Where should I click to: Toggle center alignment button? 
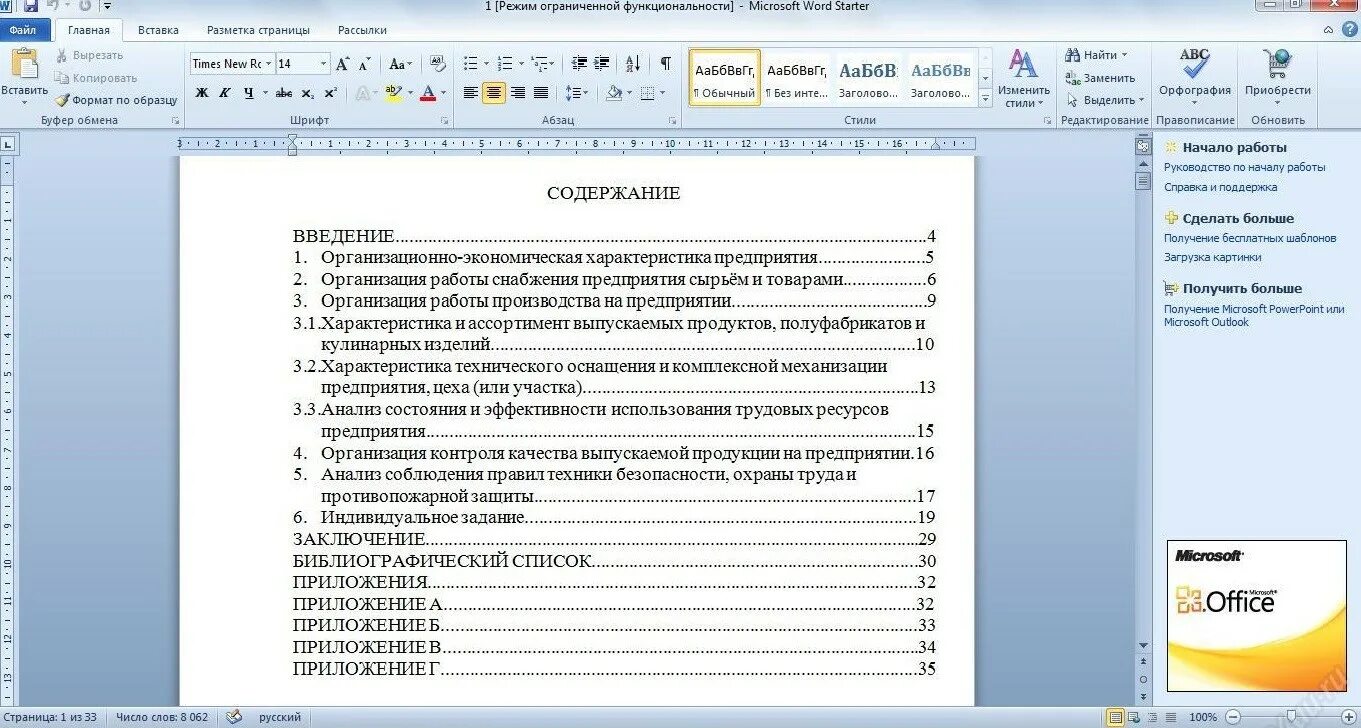(494, 93)
